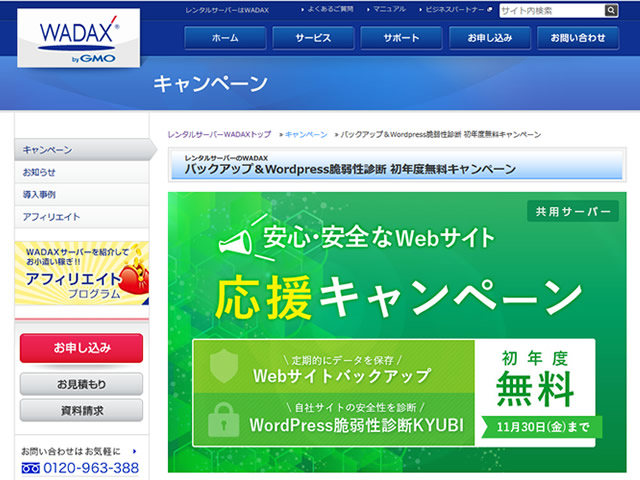Click the search magnifier icon
640x480 pixels.
[611, 11]
